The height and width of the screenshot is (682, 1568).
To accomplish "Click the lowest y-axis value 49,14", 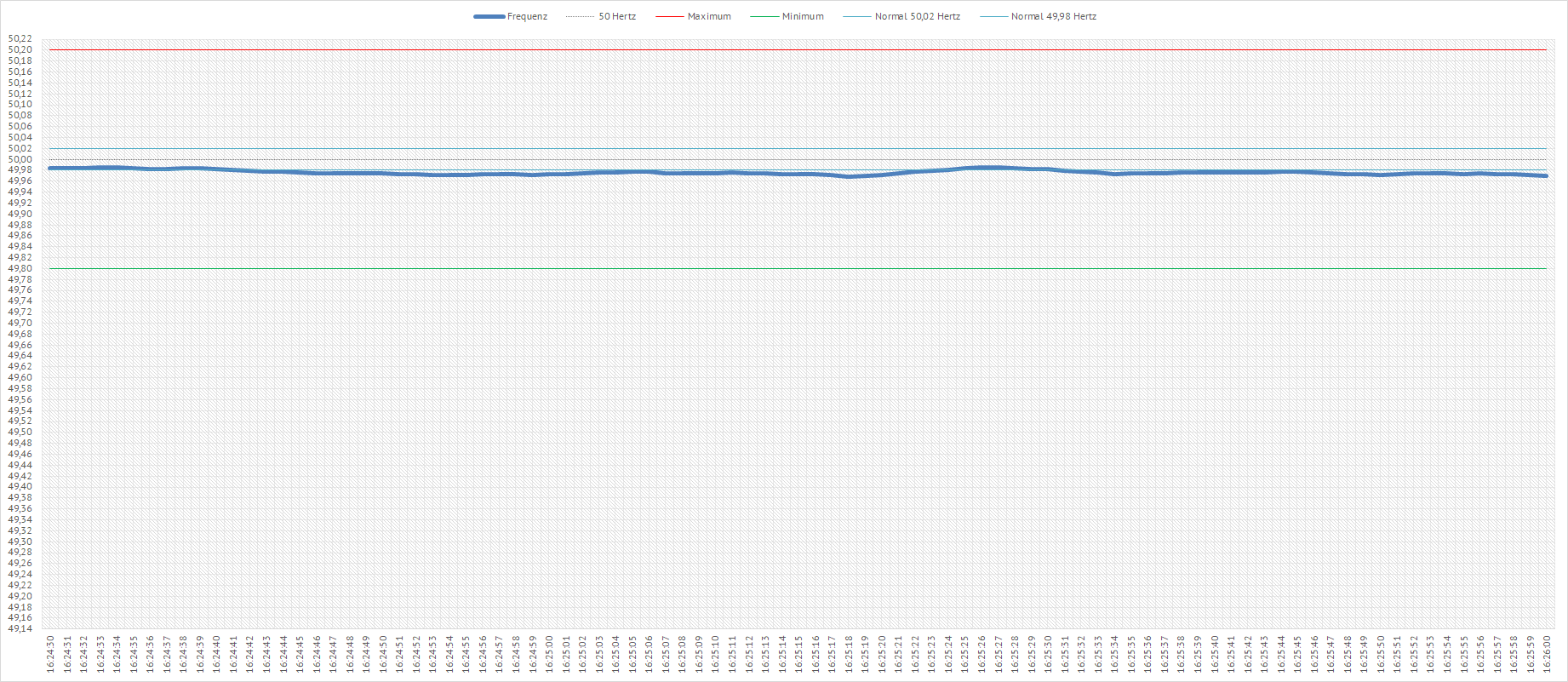I will 20,629.
